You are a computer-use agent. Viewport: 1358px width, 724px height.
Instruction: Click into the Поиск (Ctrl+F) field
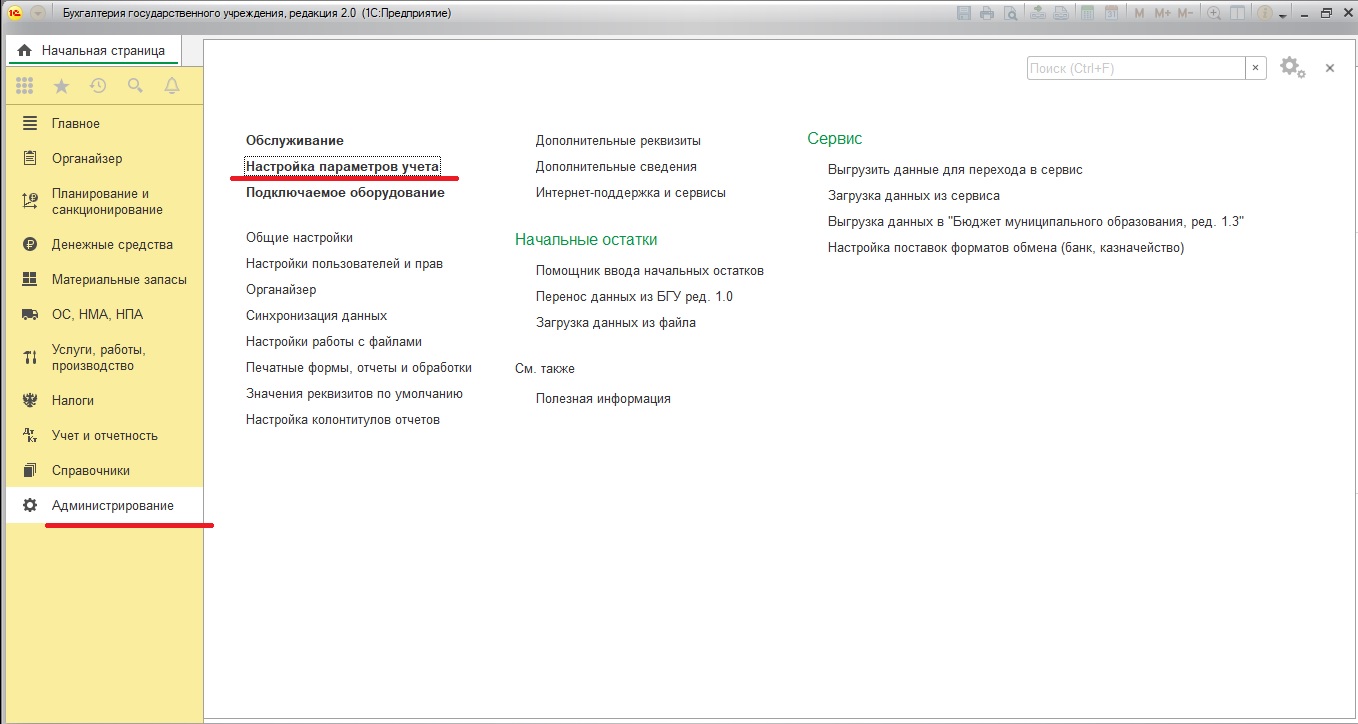tap(1134, 68)
